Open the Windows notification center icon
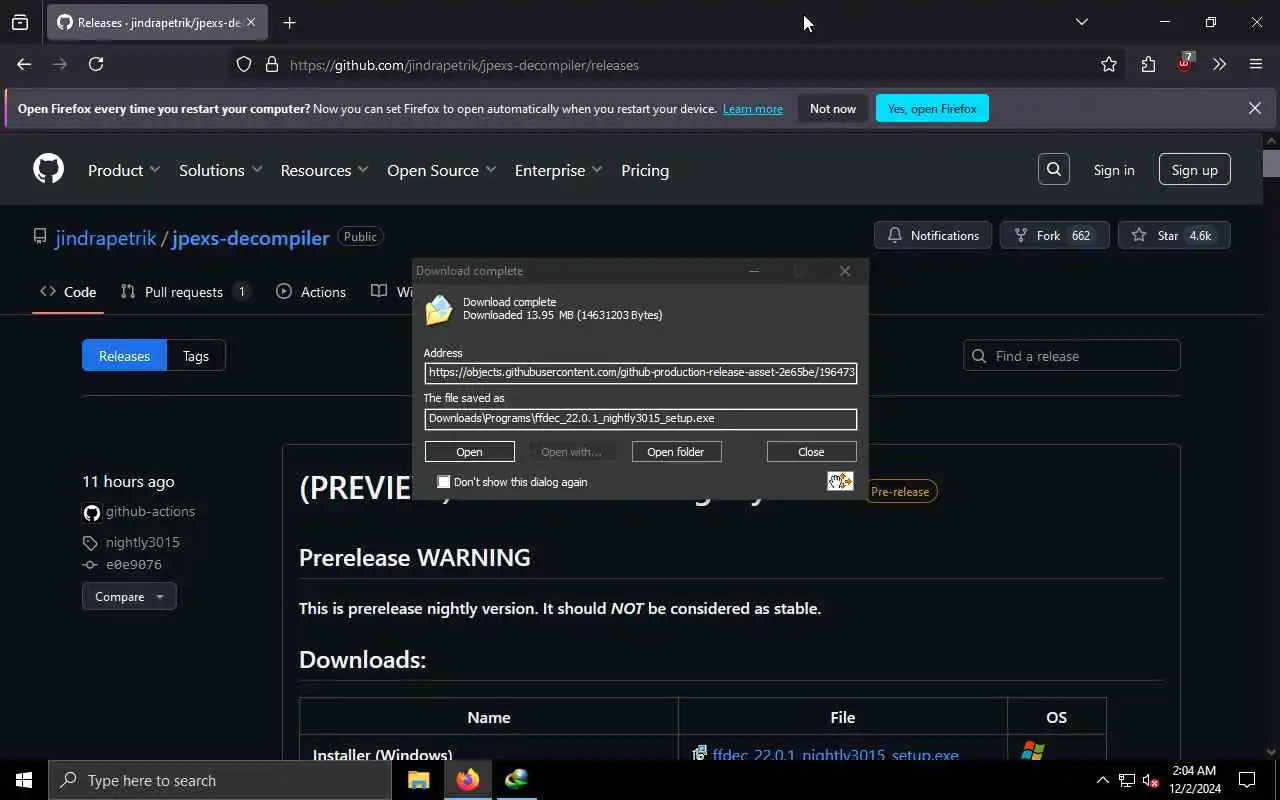 (x=1247, y=780)
